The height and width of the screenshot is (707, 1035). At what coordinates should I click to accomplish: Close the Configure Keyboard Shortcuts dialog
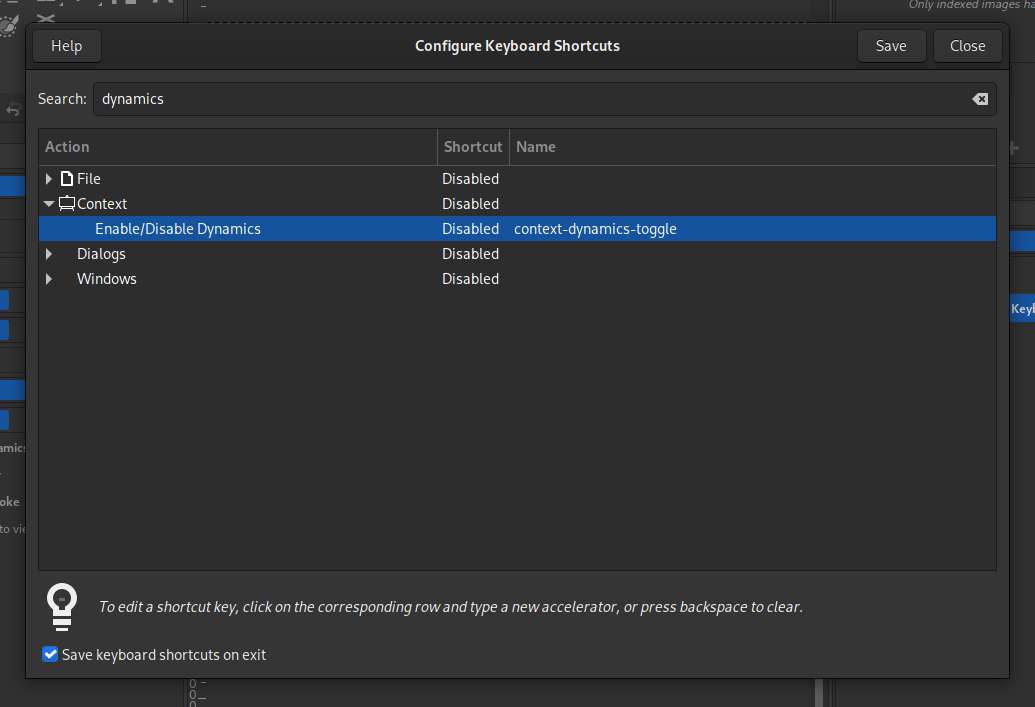point(967,45)
